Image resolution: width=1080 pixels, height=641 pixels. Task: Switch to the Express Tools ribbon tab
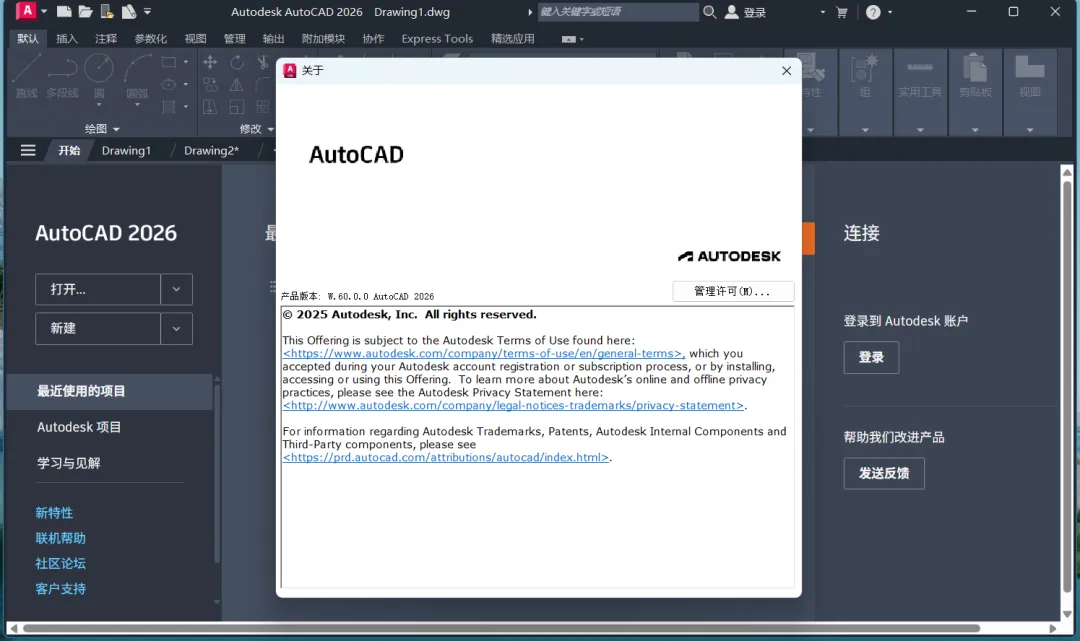tap(437, 39)
